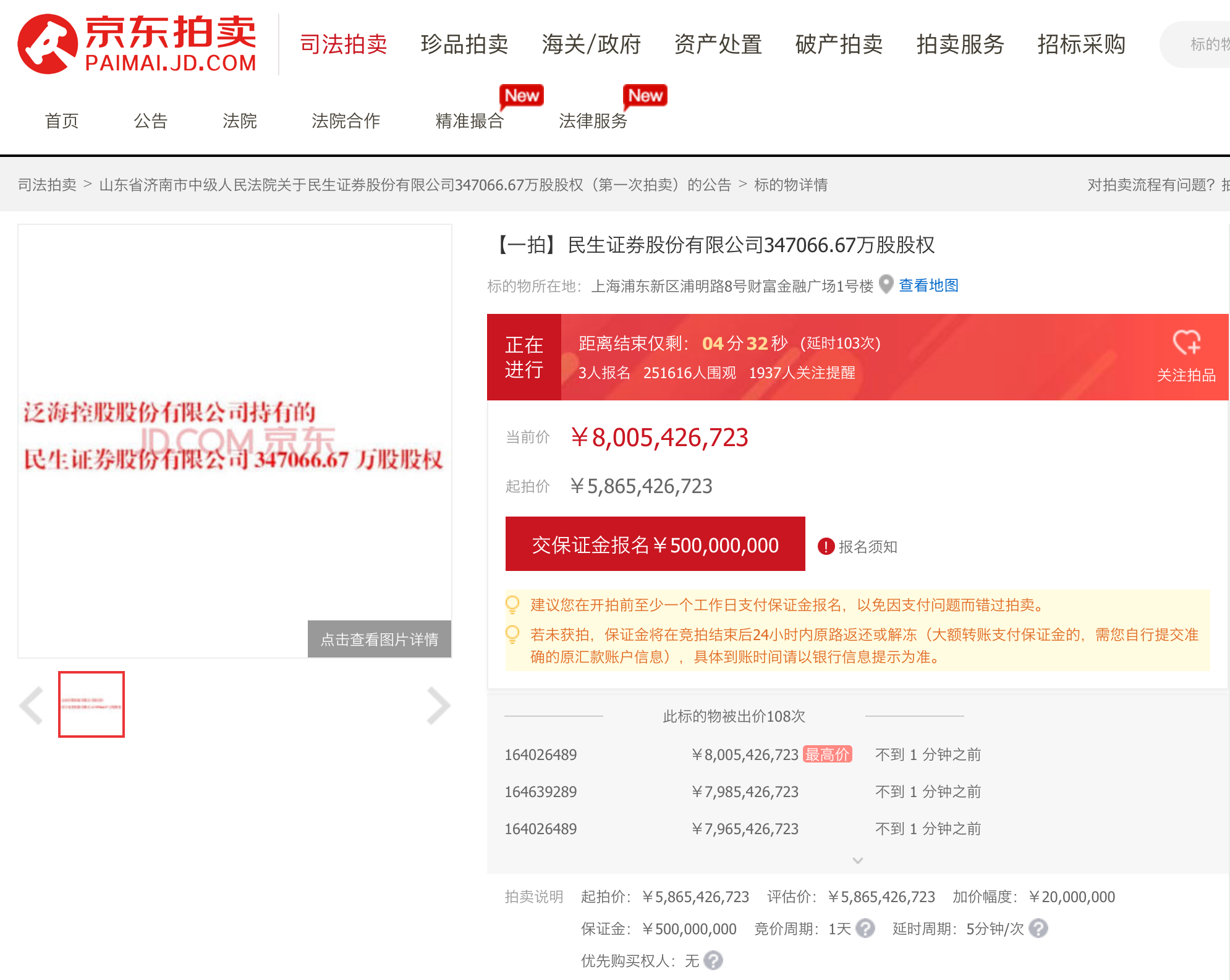Go to 法律服务 menu item

click(x=592, y=120)
